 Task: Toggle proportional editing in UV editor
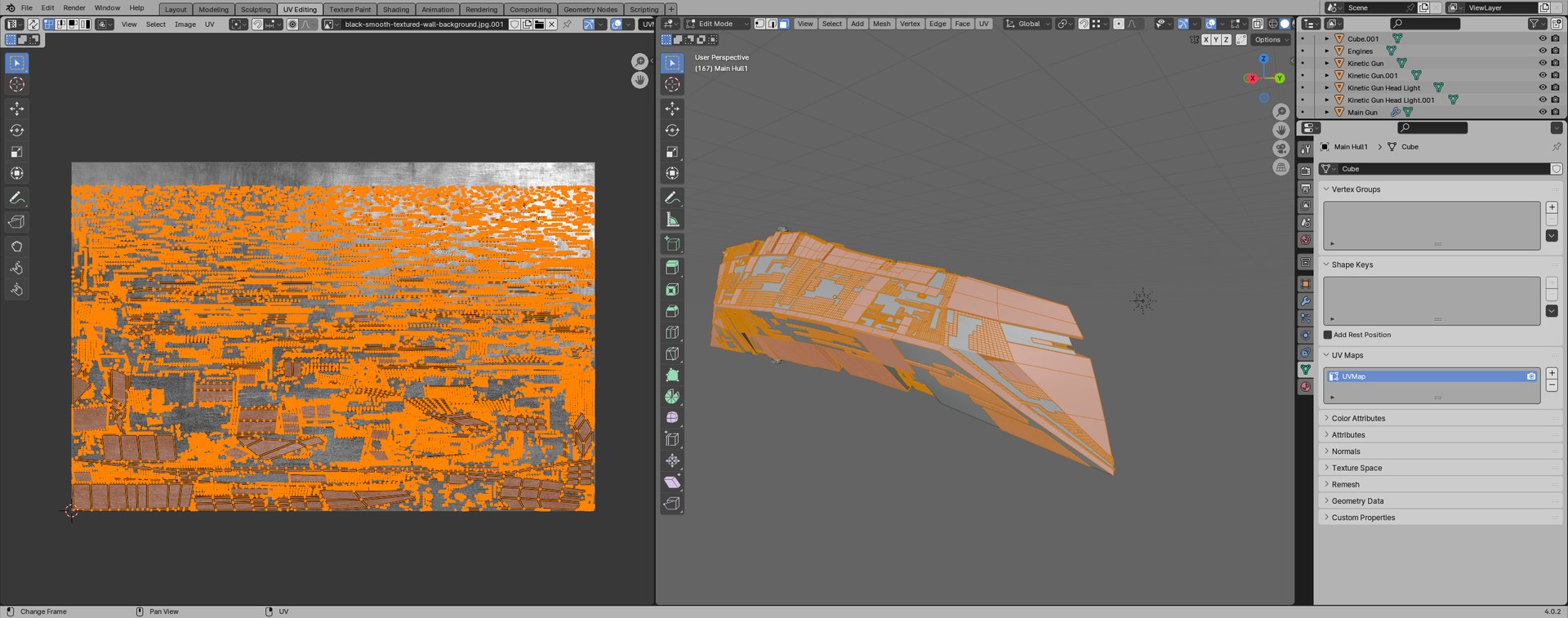tap(292, 24)
